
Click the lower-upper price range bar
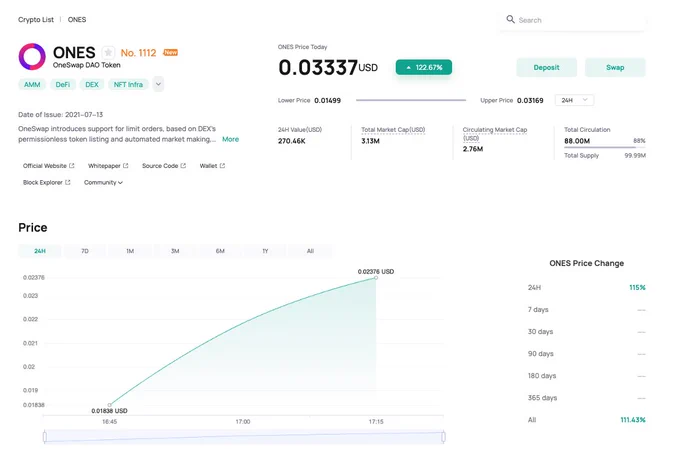[x=411, y=100]
